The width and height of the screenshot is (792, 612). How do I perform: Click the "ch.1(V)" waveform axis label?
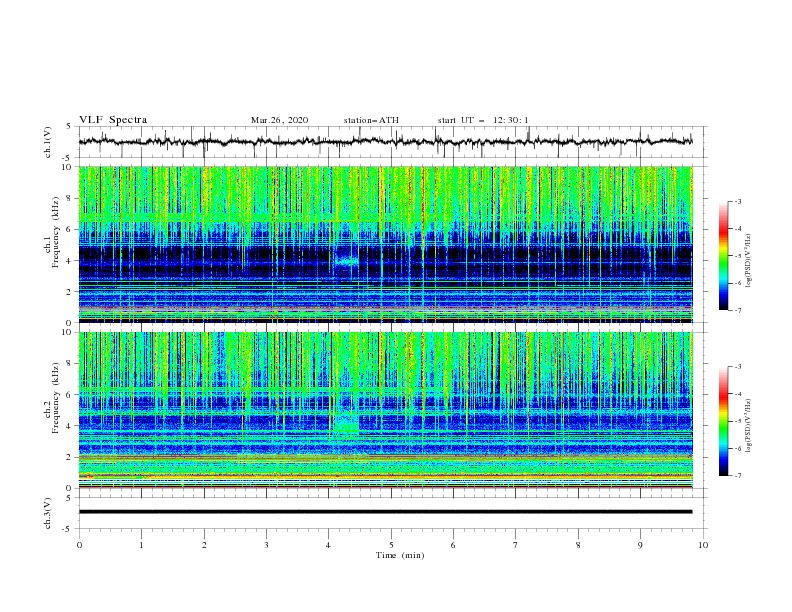point(48,142)
